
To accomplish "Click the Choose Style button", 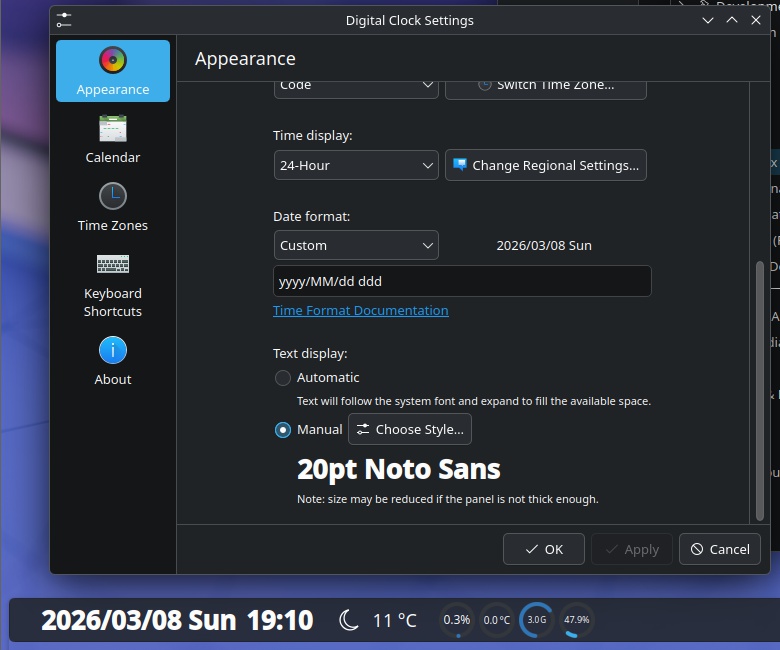I will click(x=410, y=430).
